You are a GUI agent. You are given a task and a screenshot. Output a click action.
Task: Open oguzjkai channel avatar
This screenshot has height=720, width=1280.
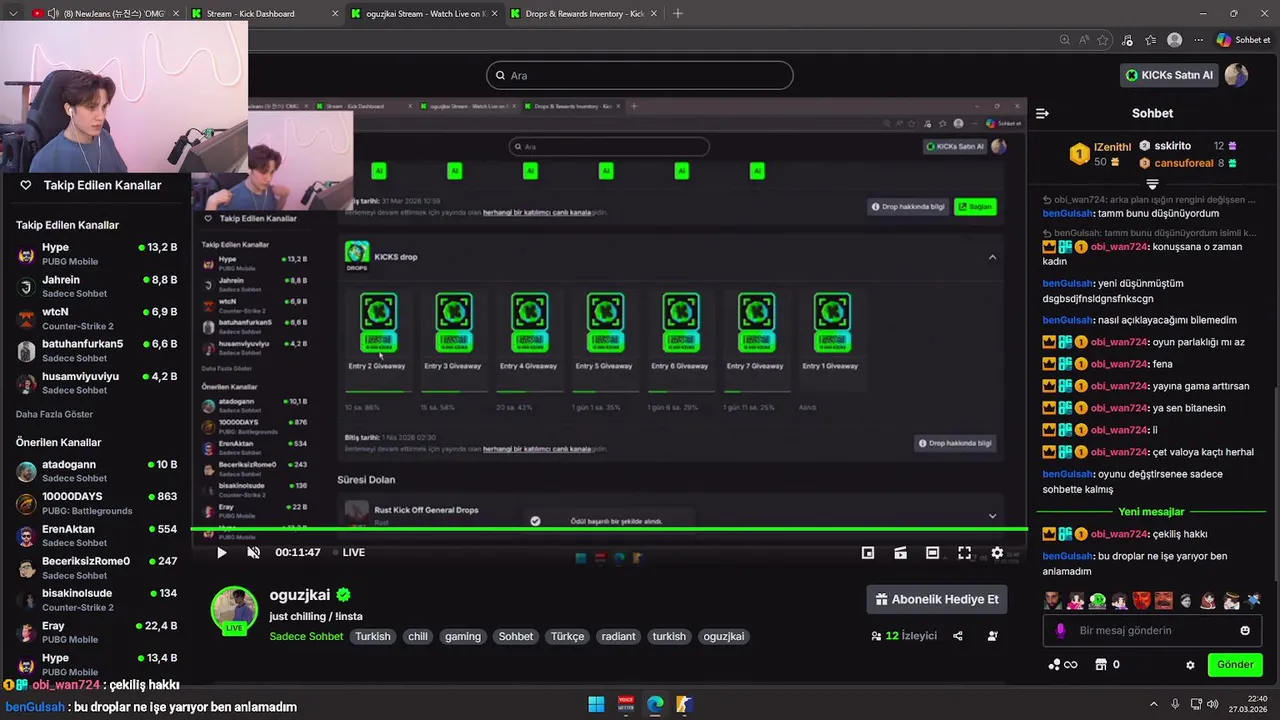[x=234, y=610]
